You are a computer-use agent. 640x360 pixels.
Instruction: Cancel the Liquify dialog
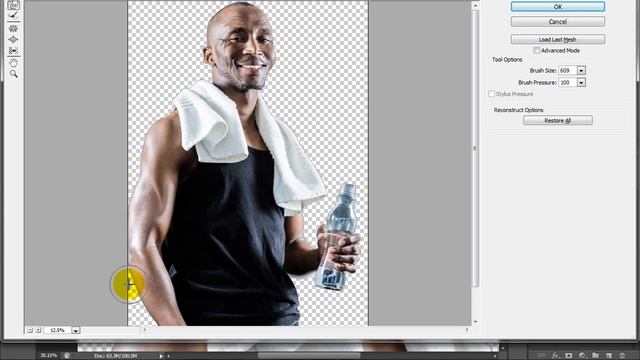(558, 22)
